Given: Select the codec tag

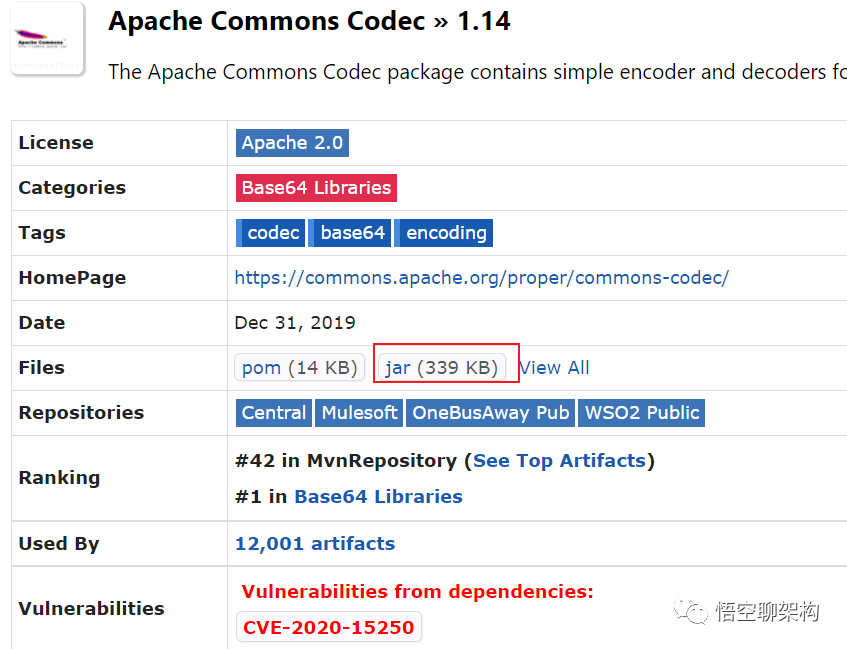Looking at the screenshot, I should 272,233.
